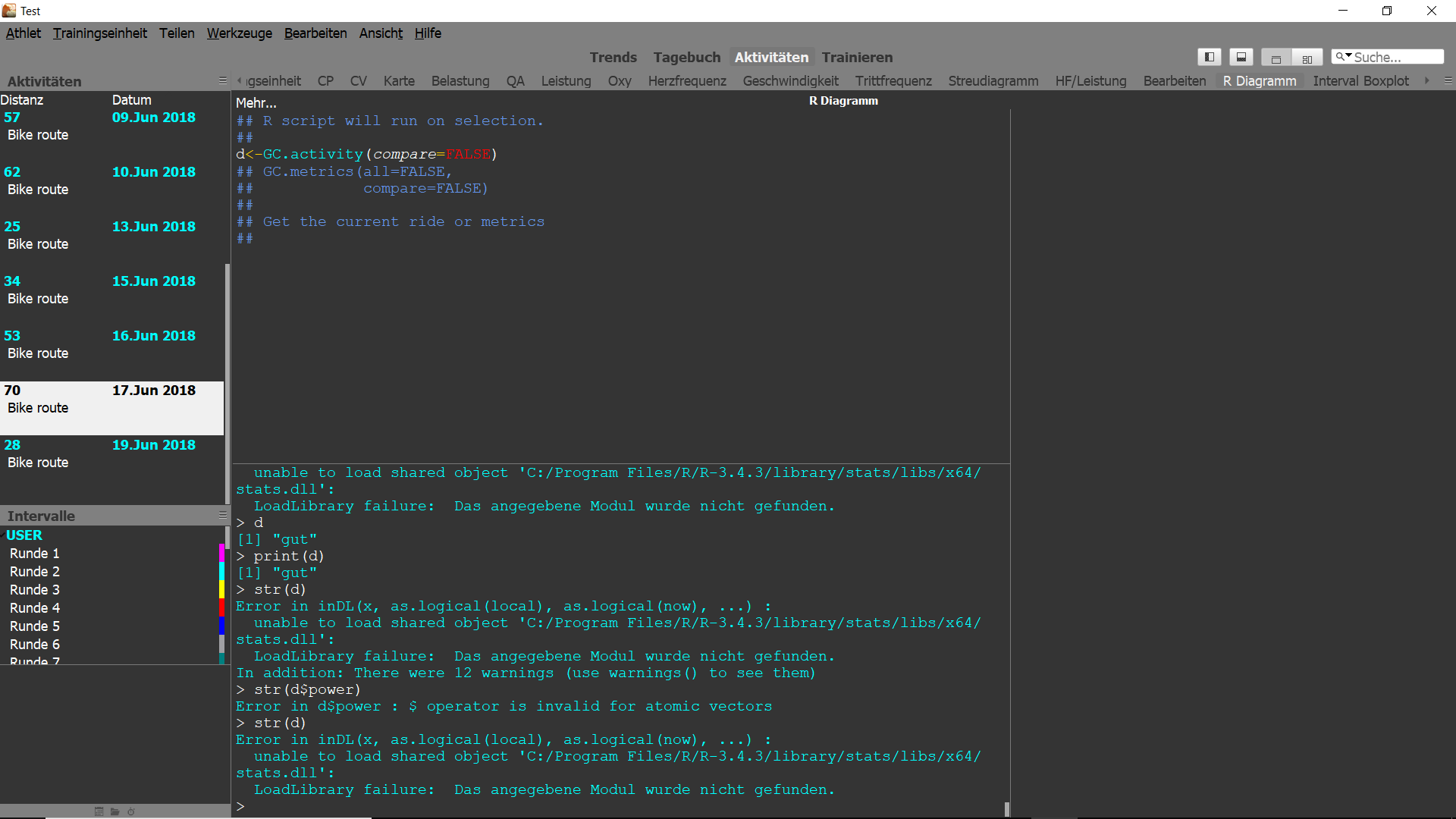Click the yellow color marker of Runde 3
This screenshot has width=1456, height=819.
coord(221,589)
